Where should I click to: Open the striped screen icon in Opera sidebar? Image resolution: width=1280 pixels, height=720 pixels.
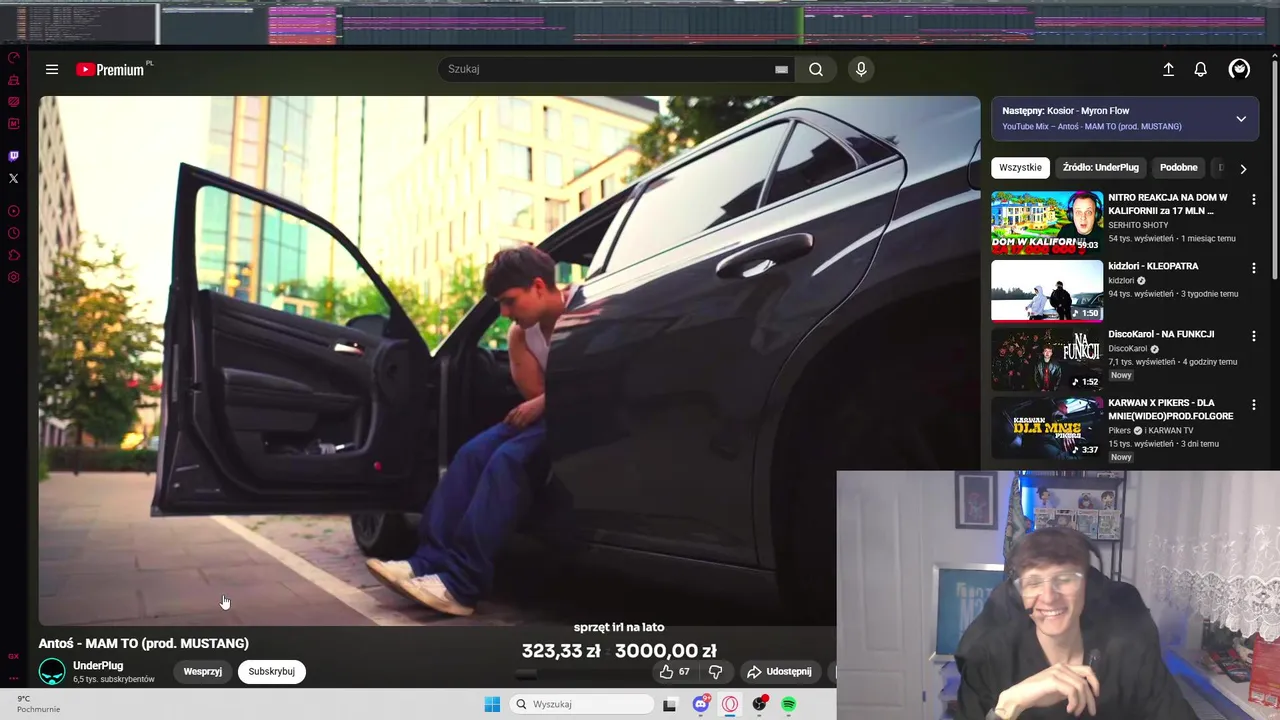click(x=14, y=102)
